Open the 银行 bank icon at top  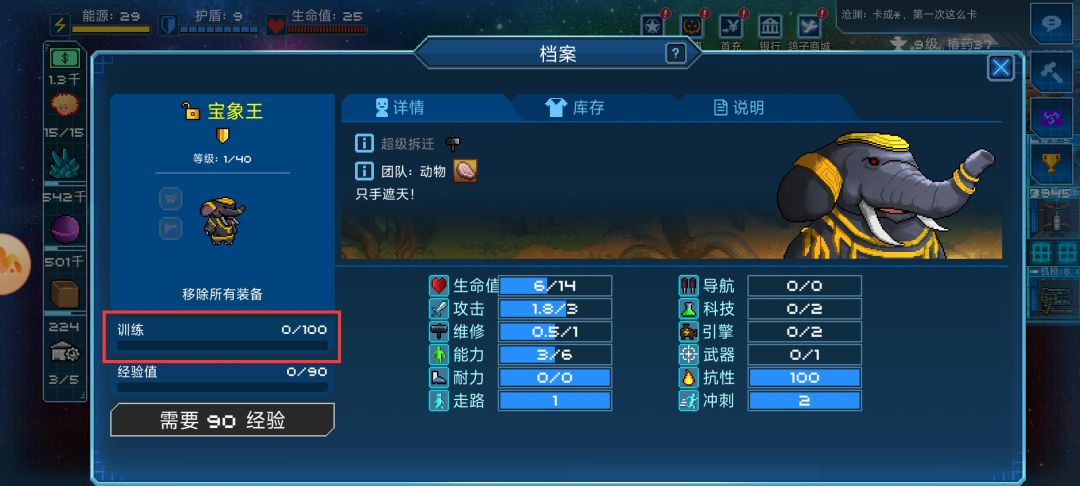pyautogui.click(x=770, y=27)
